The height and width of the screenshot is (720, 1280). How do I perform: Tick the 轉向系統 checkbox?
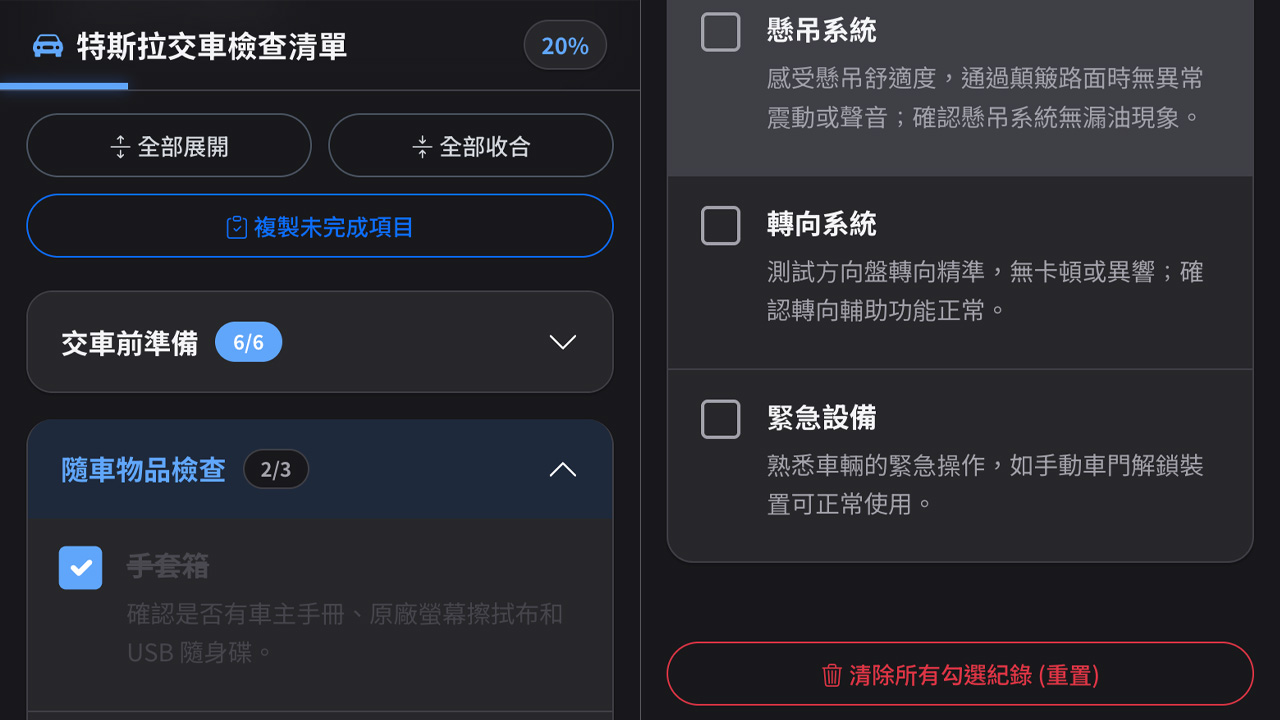(721, 226)
